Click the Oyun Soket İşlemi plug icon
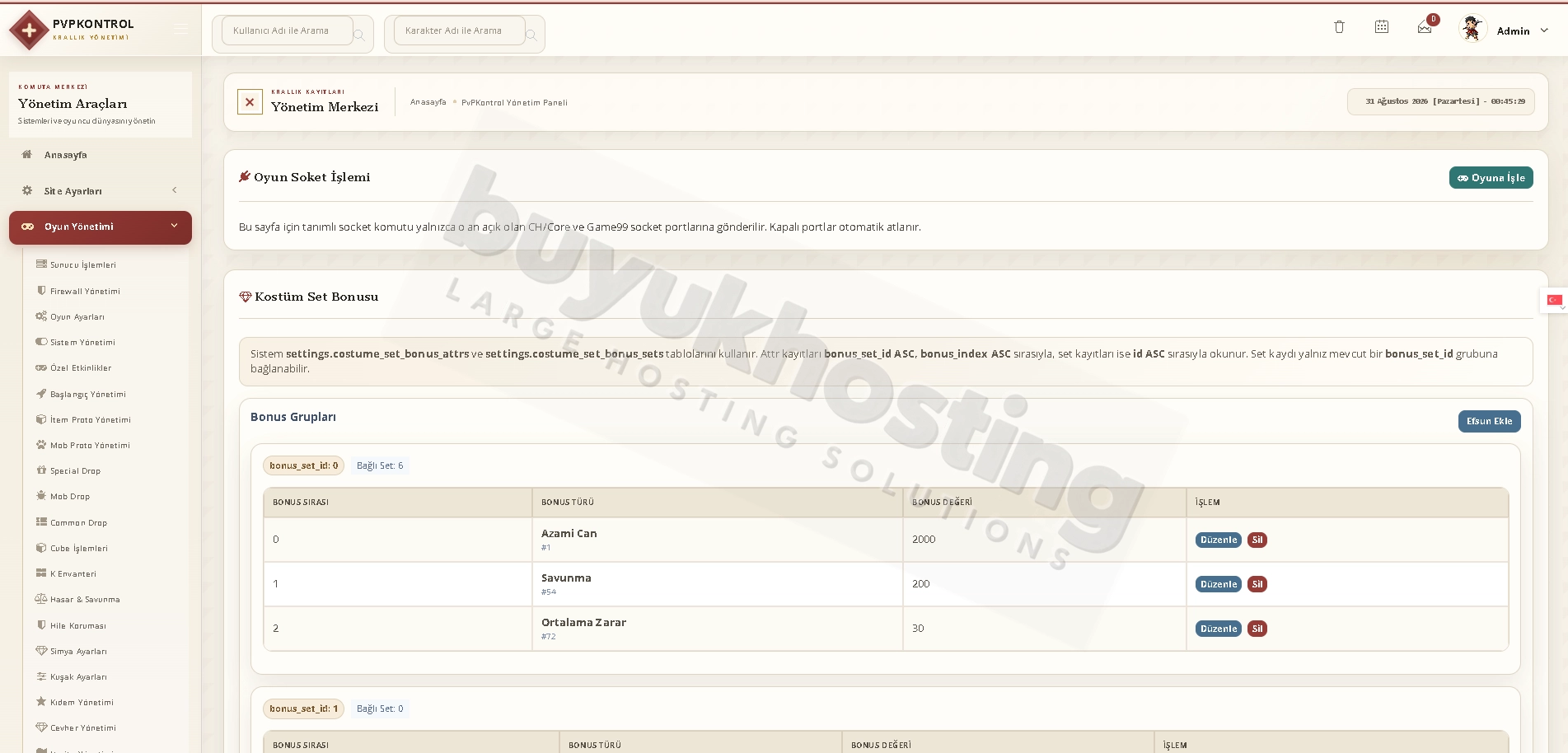The image size is (1568, 753). click(245, 176)
